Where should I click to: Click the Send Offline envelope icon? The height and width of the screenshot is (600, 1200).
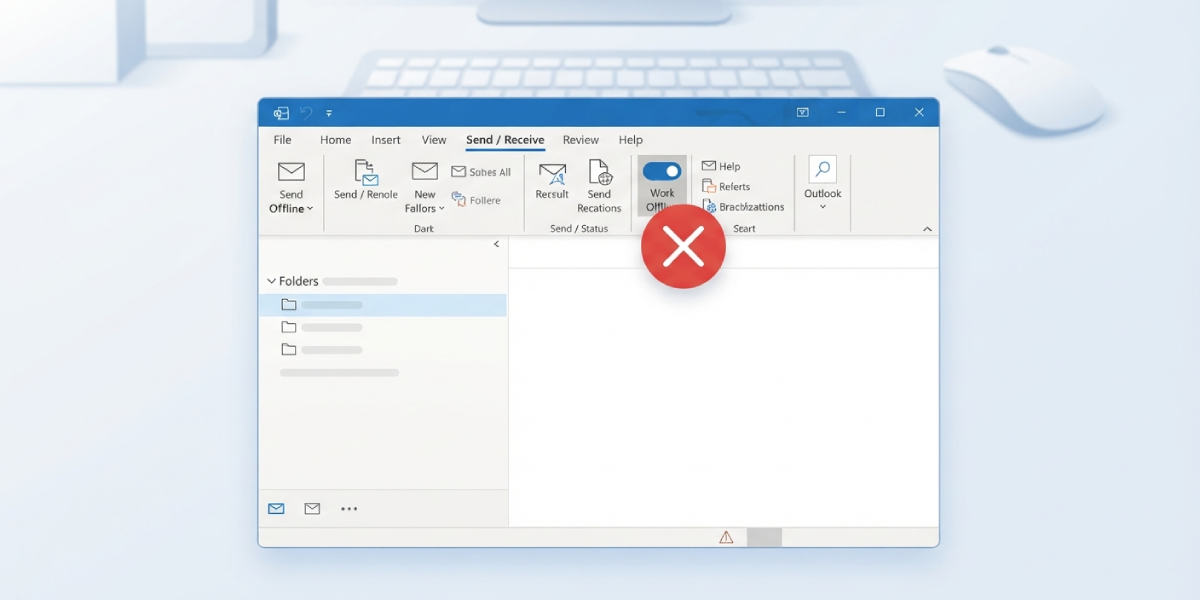pyautogui.click(x=291, y=171)
